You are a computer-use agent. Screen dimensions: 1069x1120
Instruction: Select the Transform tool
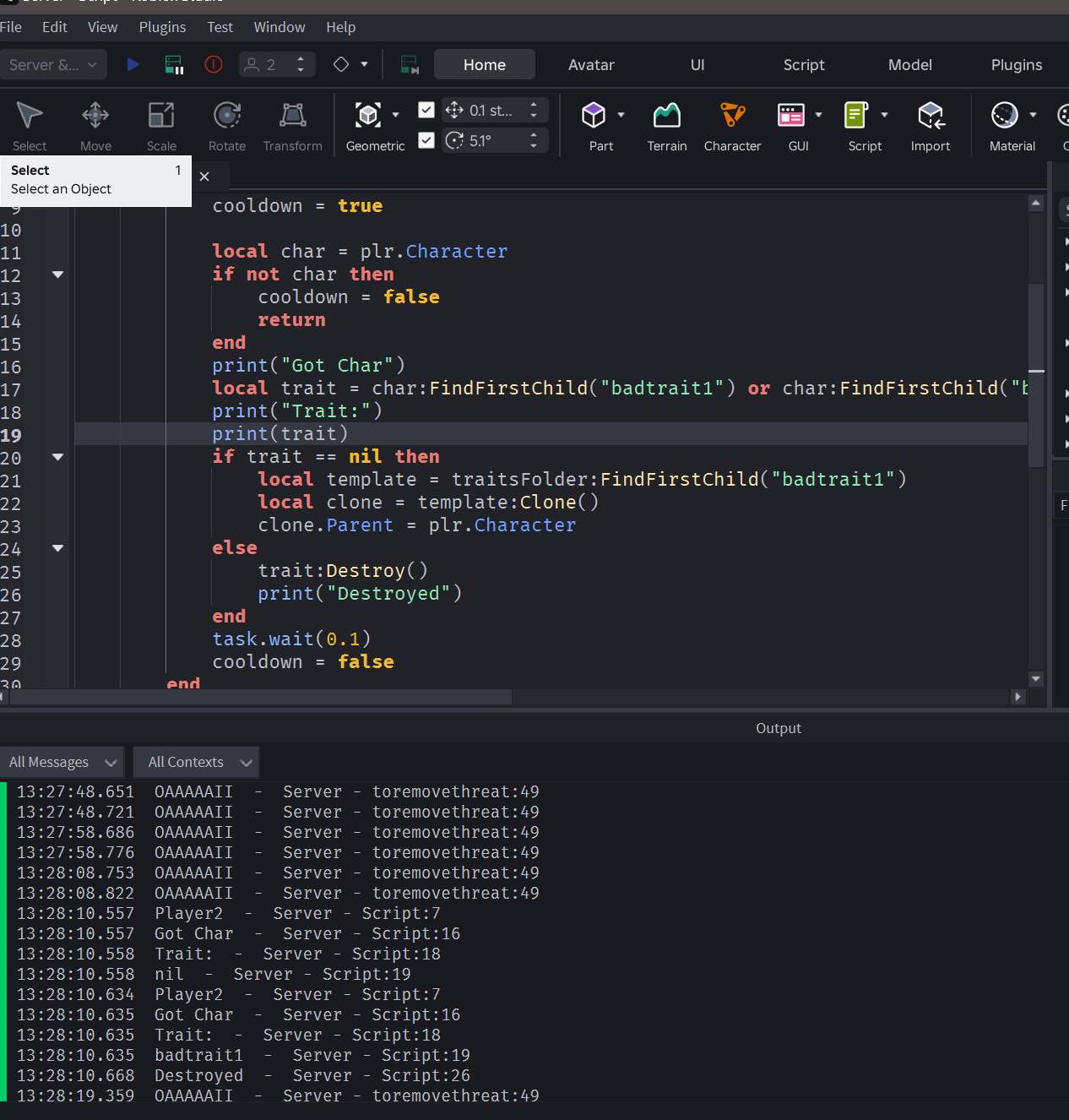click(293, 125)
